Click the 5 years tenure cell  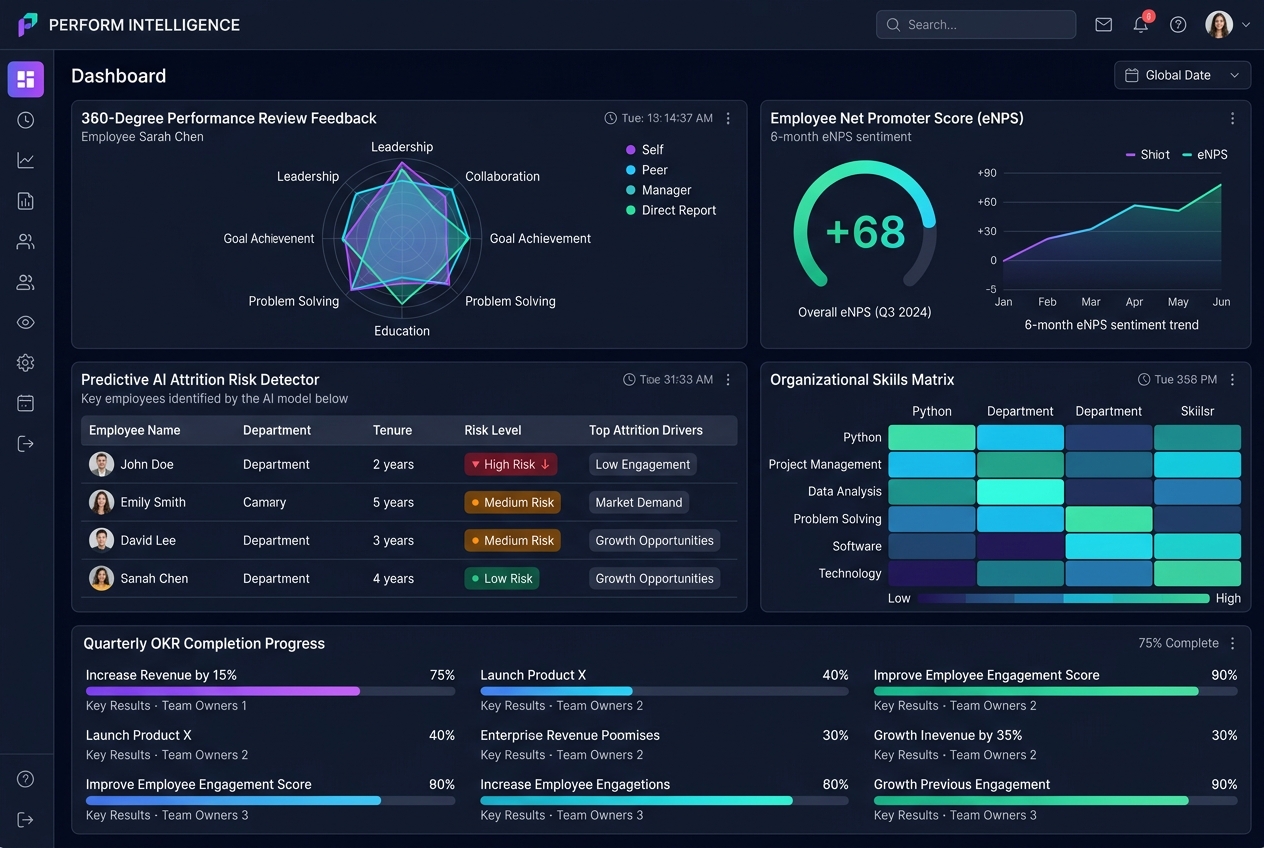[393, 502]
